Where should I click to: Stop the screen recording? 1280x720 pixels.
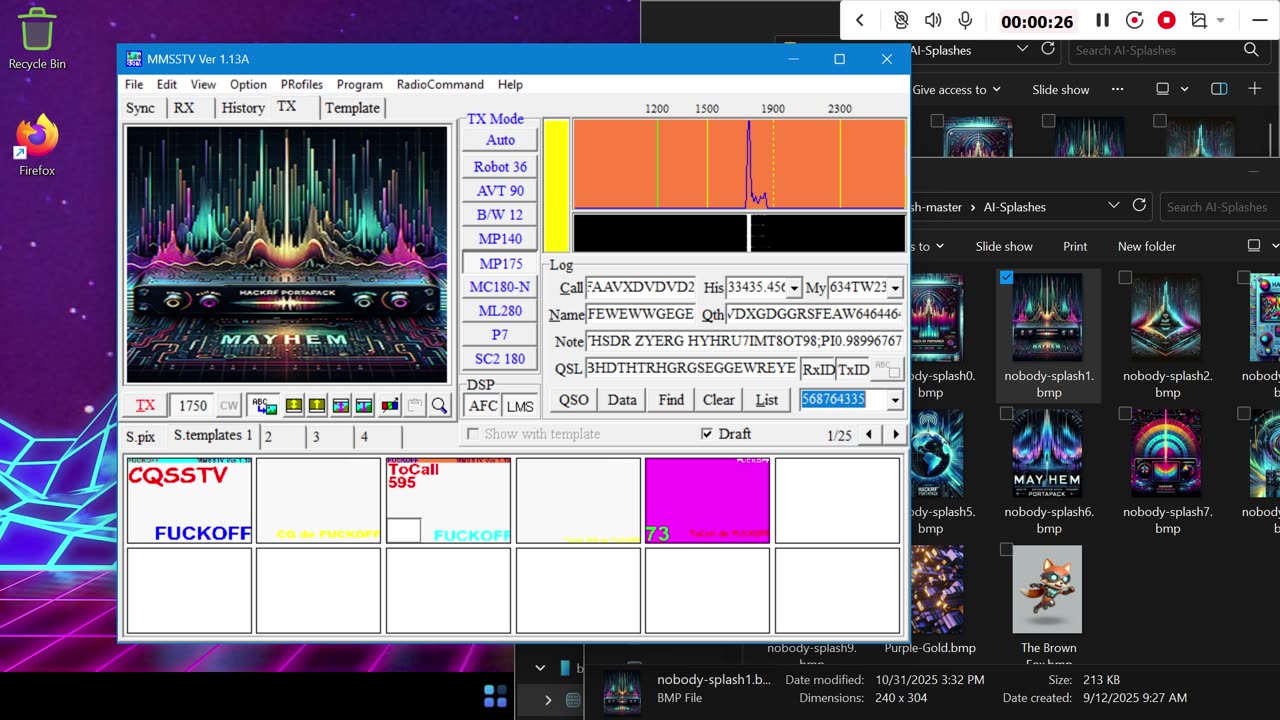click(1166, 20)
